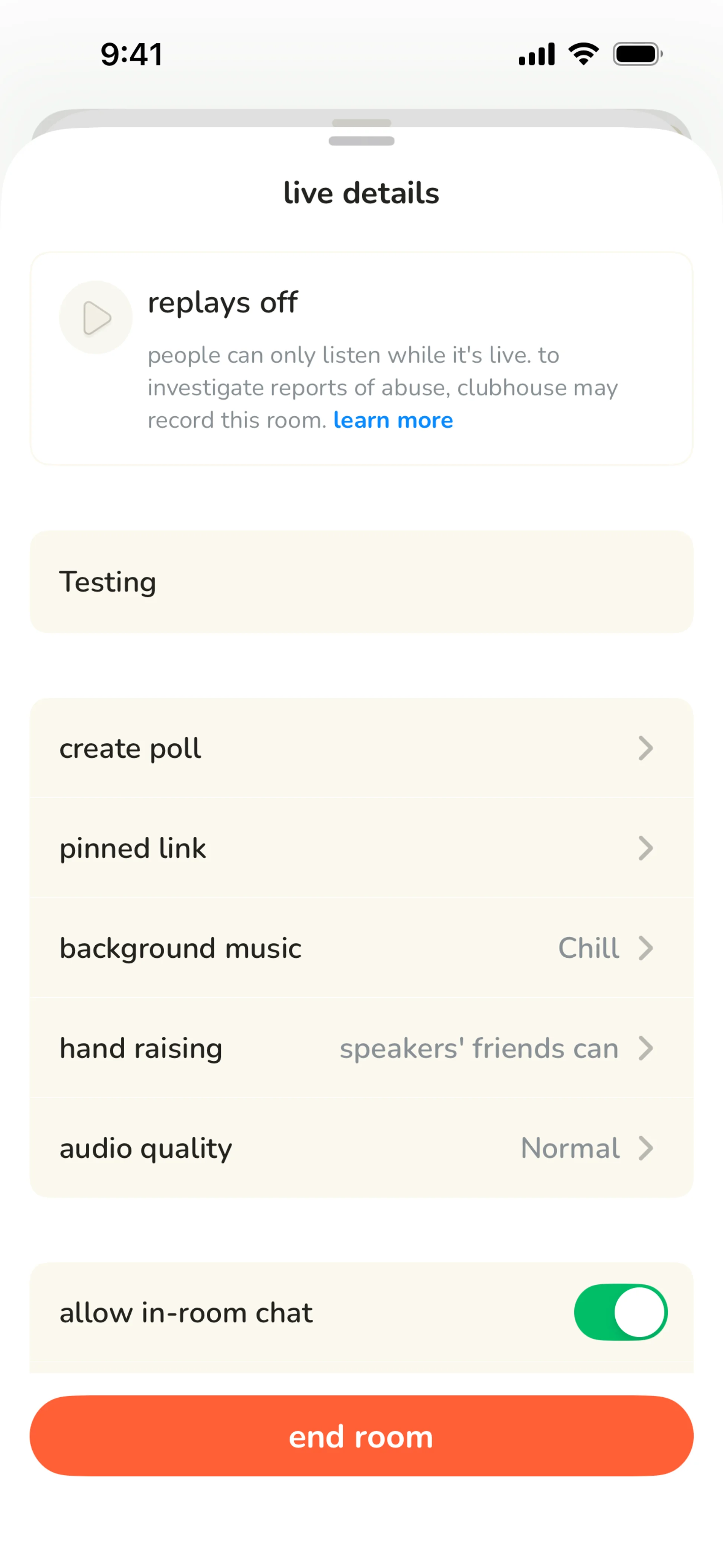
Task: Tap the replays off heading
Action: point(223,302)
